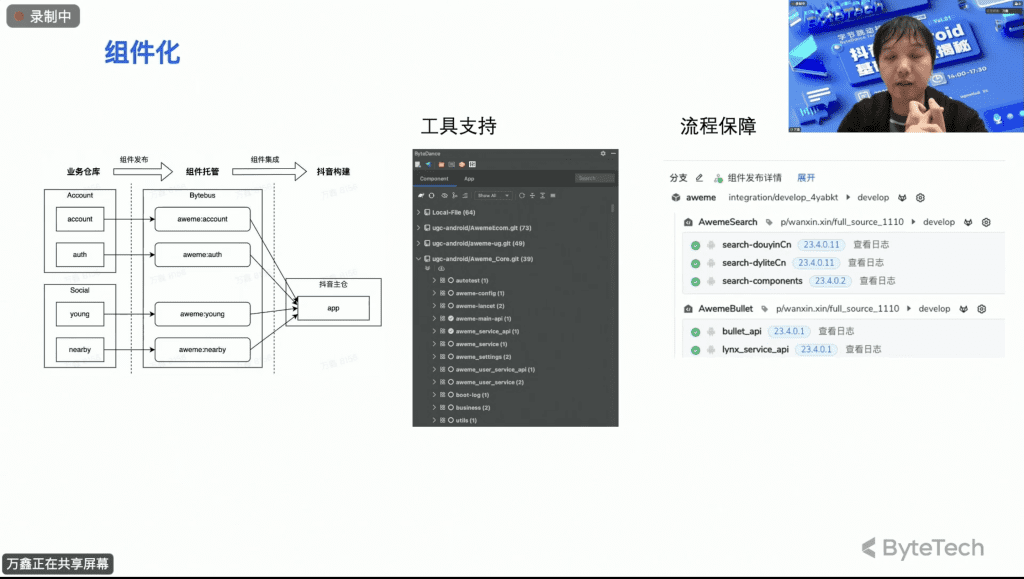
Task: Open 查看日志 for search-douyinCn
Action: [871, 245]
